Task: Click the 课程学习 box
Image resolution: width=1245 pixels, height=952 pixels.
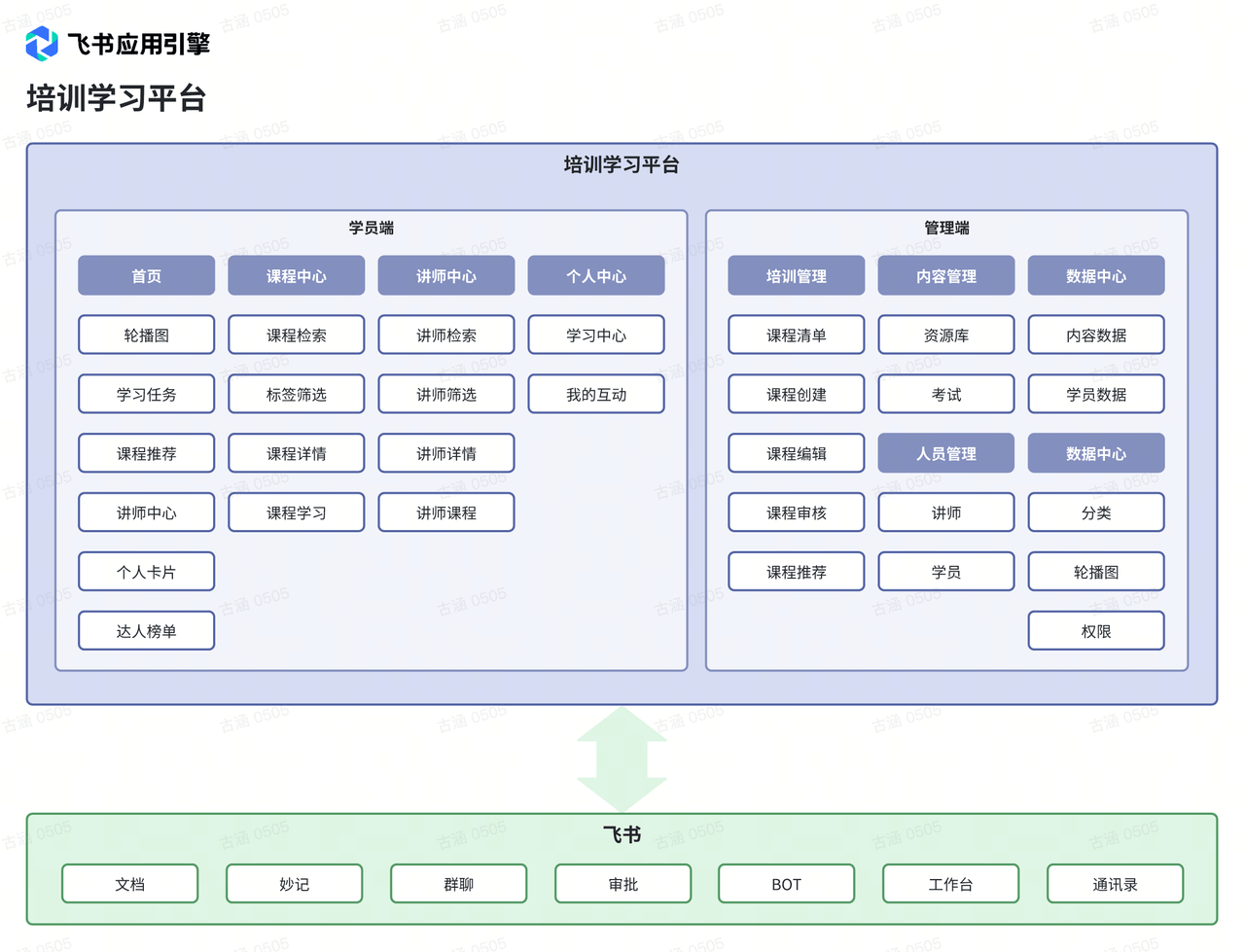Action: (297, 512)
